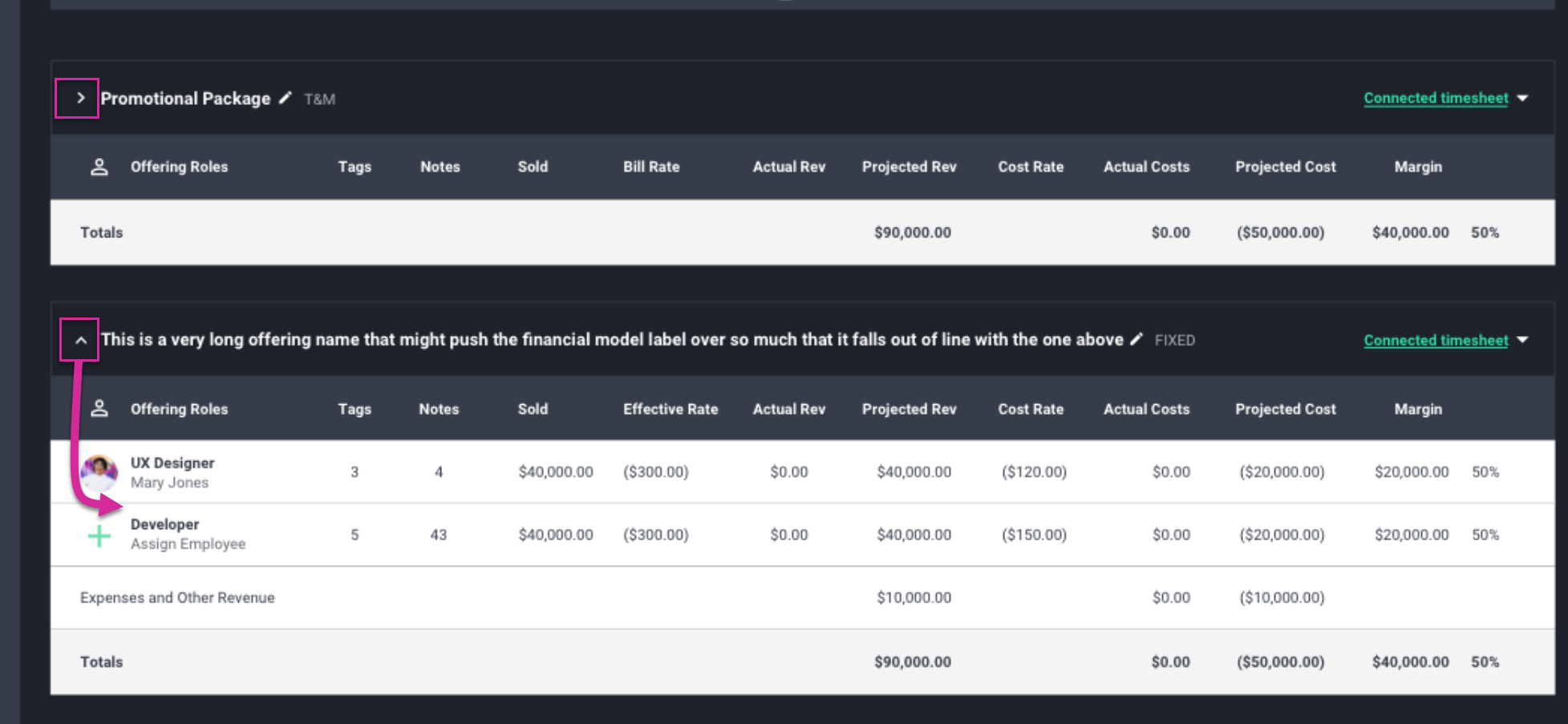Open Mary Jones's profile avatar
The width and height of the screenshot is (1568, 724).
pyautogui.click(x=99, y=471)
